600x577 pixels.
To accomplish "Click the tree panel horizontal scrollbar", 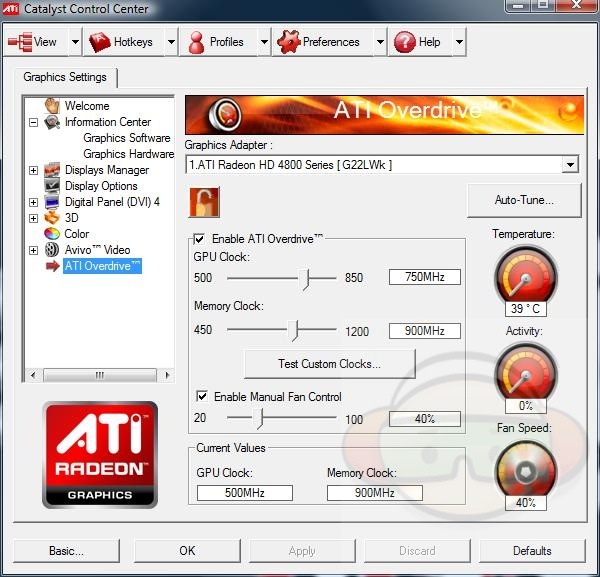I will tap(99, 375).
